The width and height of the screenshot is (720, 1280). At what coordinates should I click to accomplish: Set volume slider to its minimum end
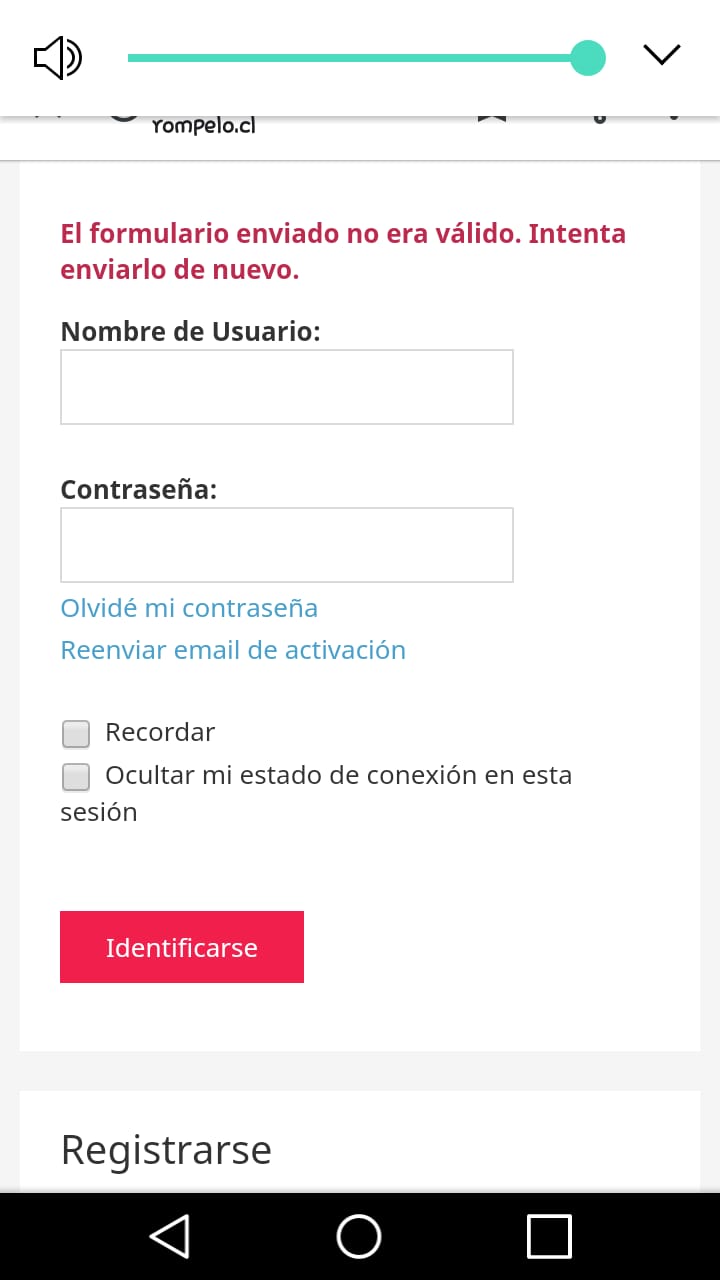point(131,58)
